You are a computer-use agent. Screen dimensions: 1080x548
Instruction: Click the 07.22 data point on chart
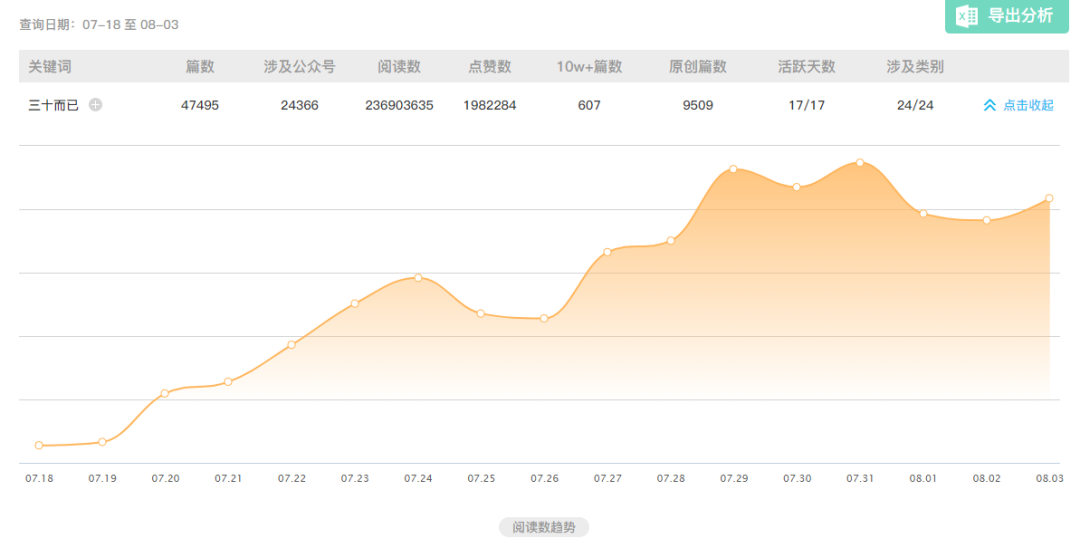coord(291,345)
